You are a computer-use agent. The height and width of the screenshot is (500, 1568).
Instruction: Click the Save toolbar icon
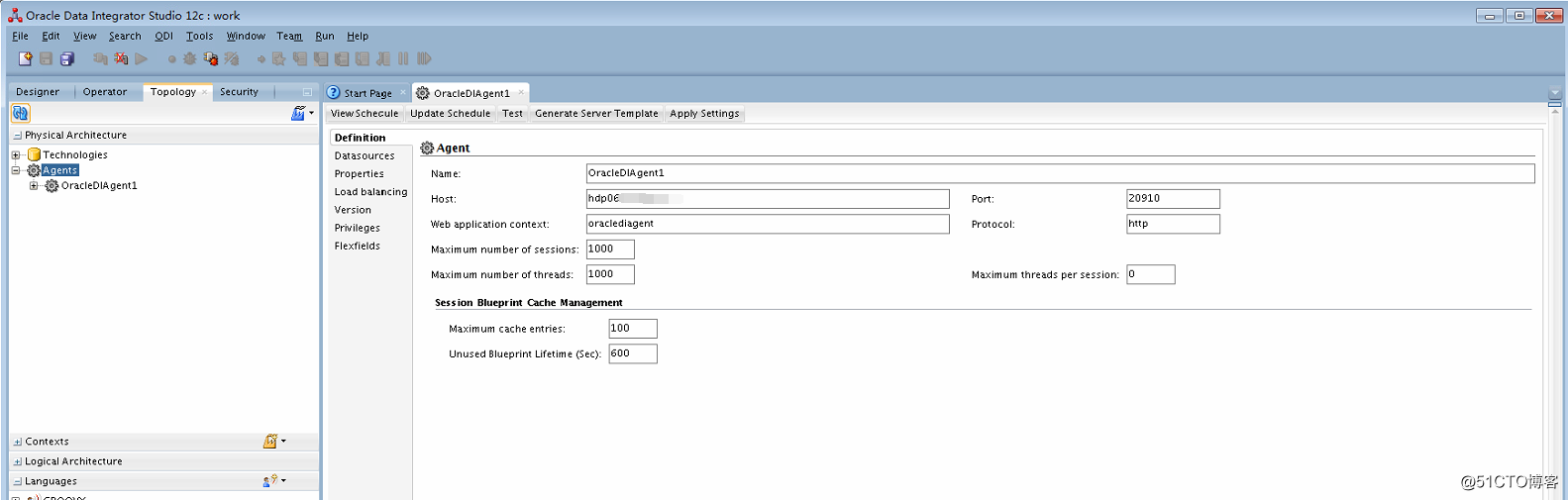coord(46,59)
